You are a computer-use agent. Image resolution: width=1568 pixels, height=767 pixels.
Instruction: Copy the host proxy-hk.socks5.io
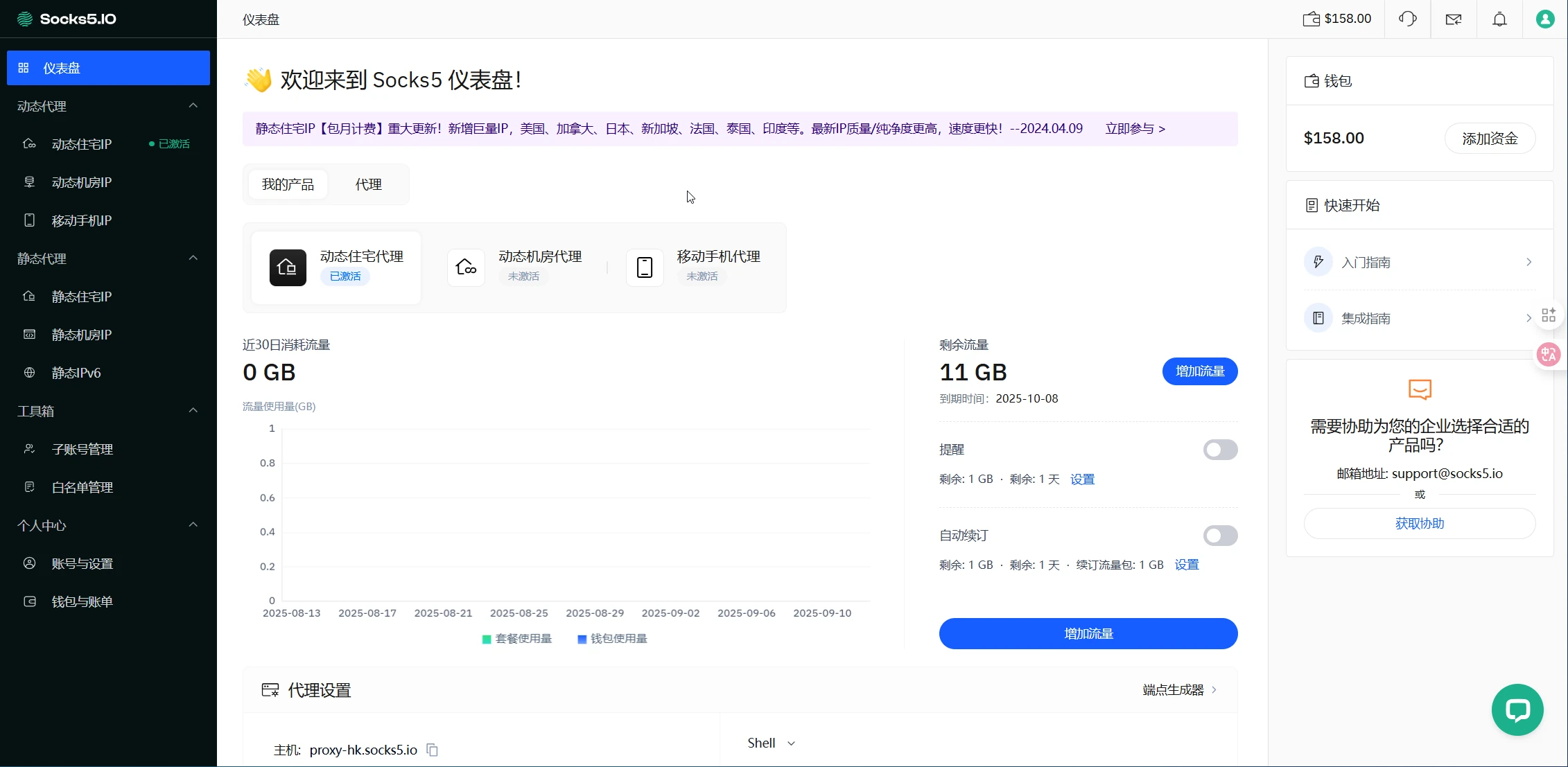pos(432,750)
